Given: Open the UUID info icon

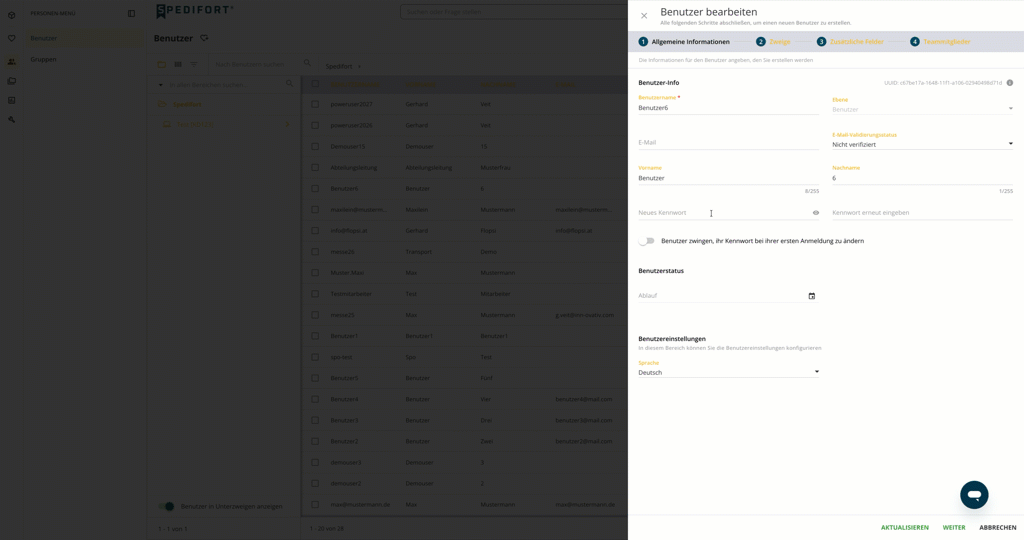Looking at the screenshot, I should tap(1010, 83).
